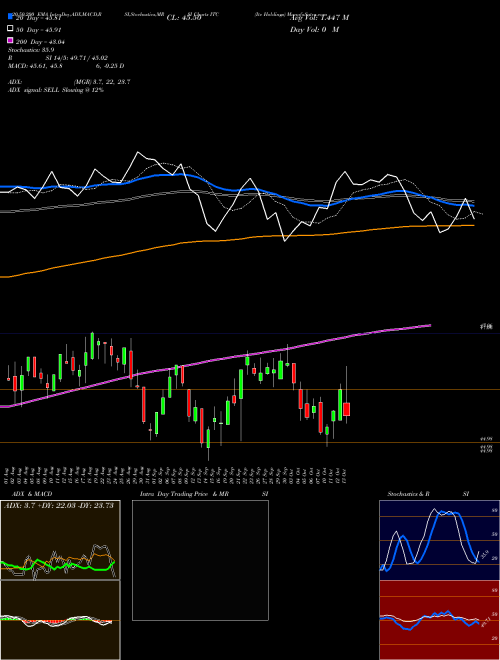The image size is (500, 660).
Task: Open the MACD histogram thumbnail
Action: [60, 620]
